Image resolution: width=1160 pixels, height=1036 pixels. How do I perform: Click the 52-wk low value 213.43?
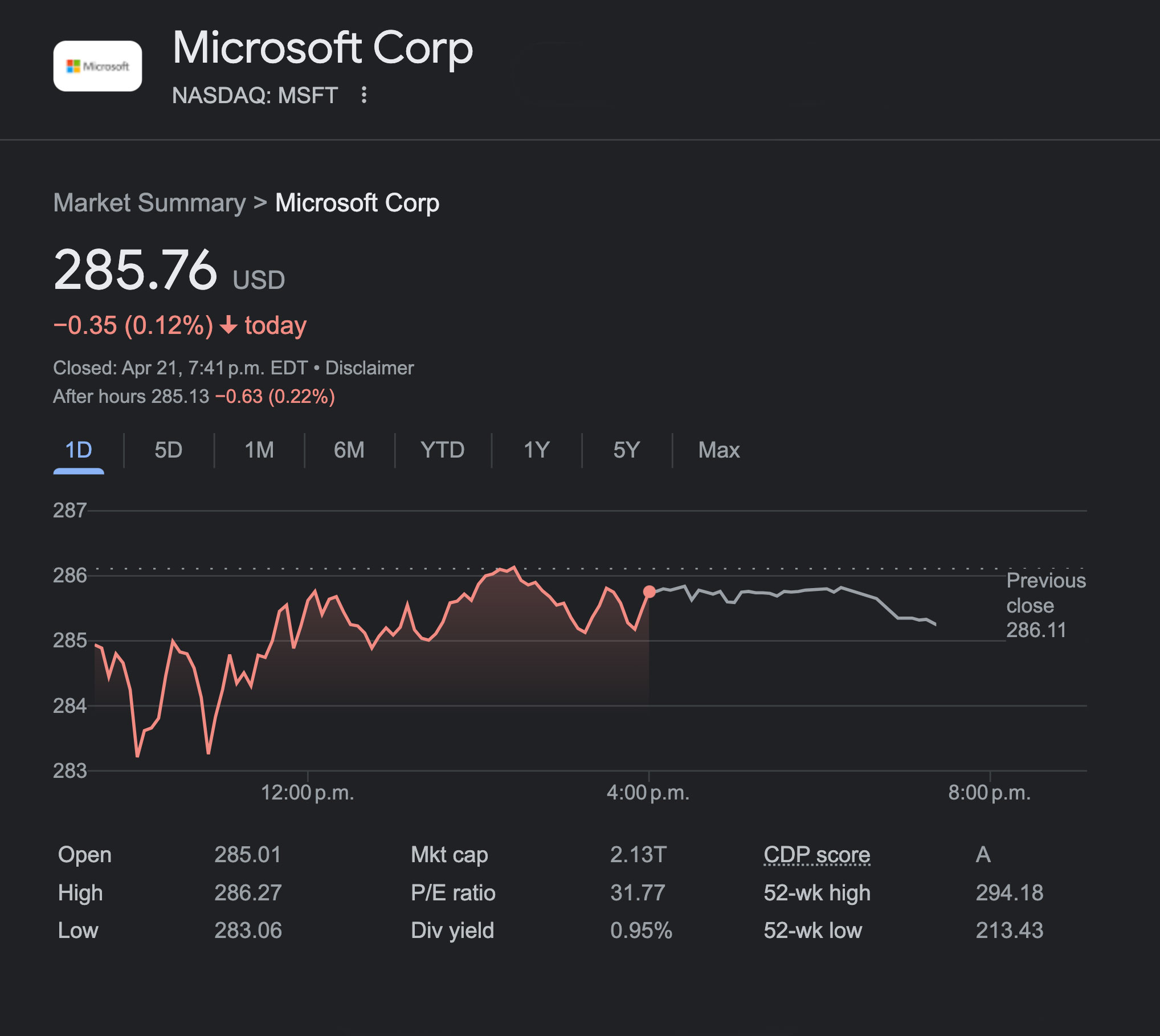point(1010,931)
